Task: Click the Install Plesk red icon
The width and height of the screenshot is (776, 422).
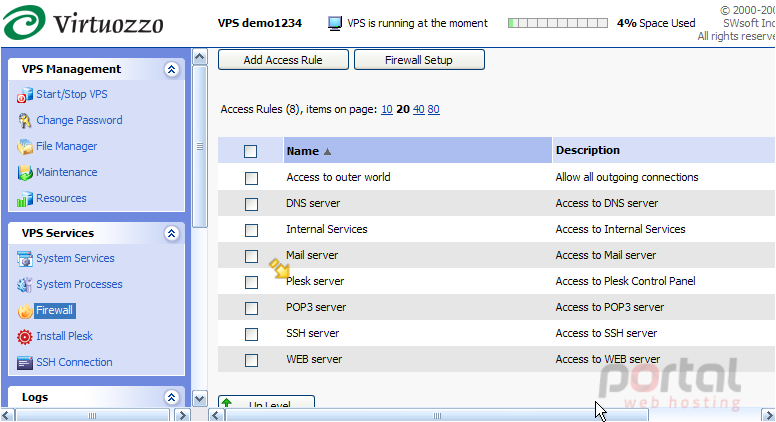Action: (x=25, y=337)
